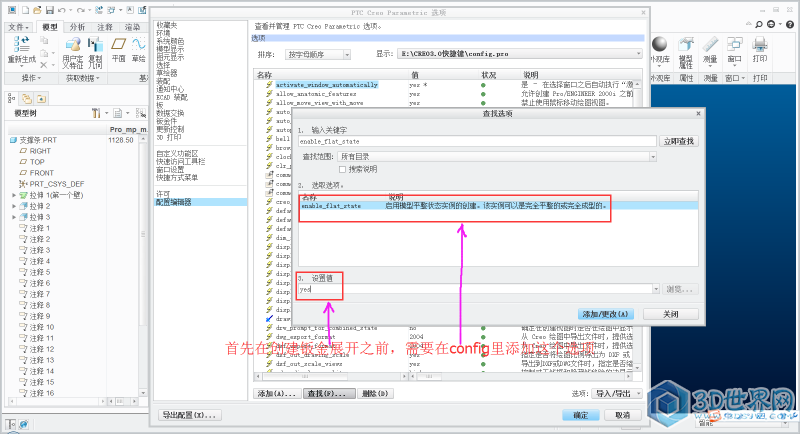Click the 打印 printer icon
800x434 pixels.
click(760, 44)
